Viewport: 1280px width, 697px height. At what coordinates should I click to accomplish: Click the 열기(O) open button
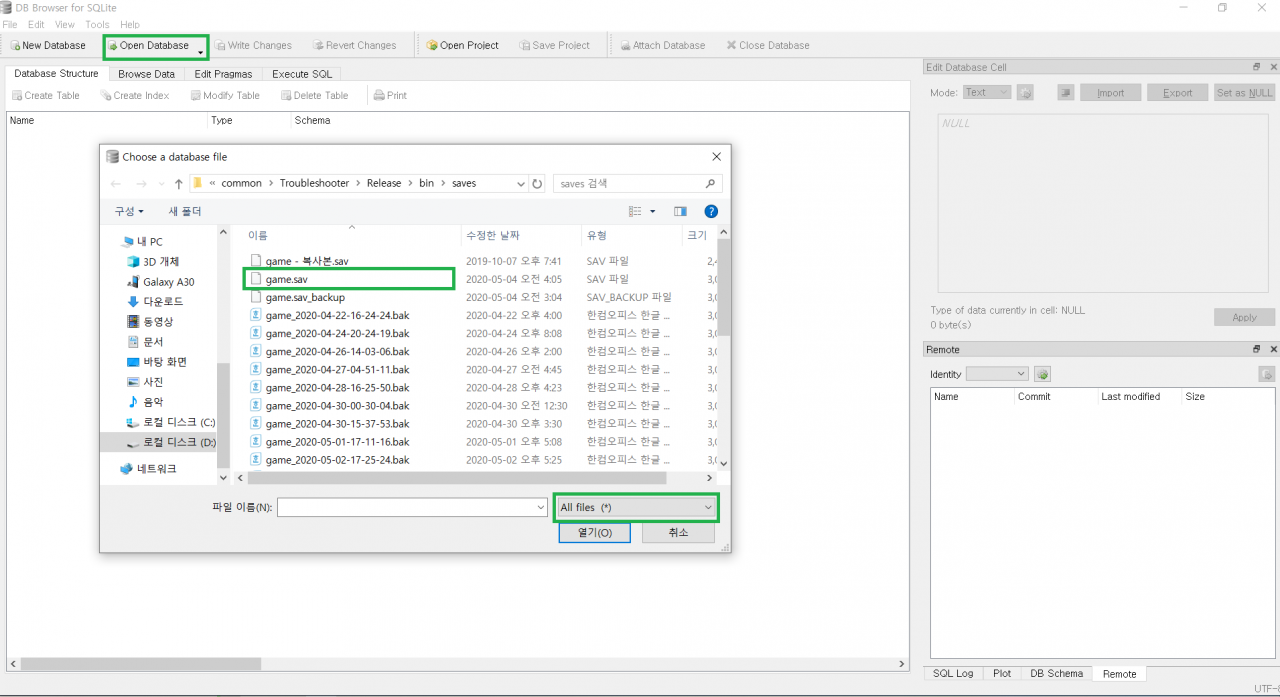tap(594, 533)
